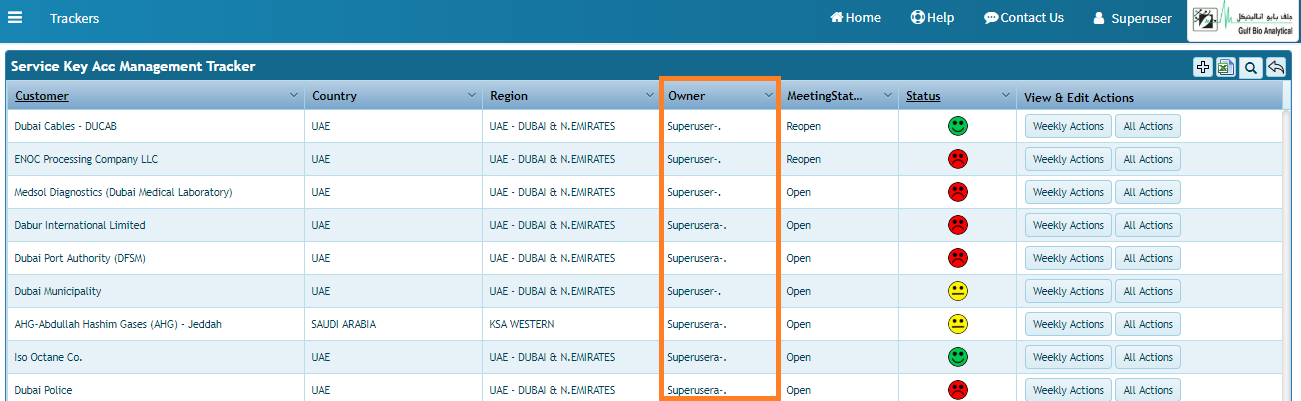Select customer ENOC Processing Company LLC
1301x401 pixels.
(86, 159)
